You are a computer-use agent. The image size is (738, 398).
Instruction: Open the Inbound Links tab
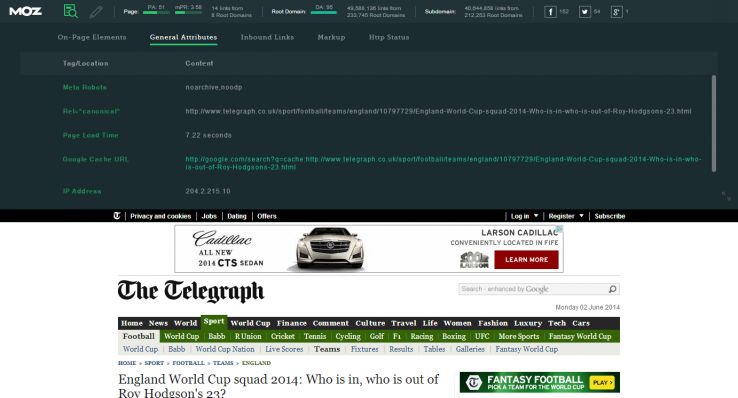click(x=267, y=37)
